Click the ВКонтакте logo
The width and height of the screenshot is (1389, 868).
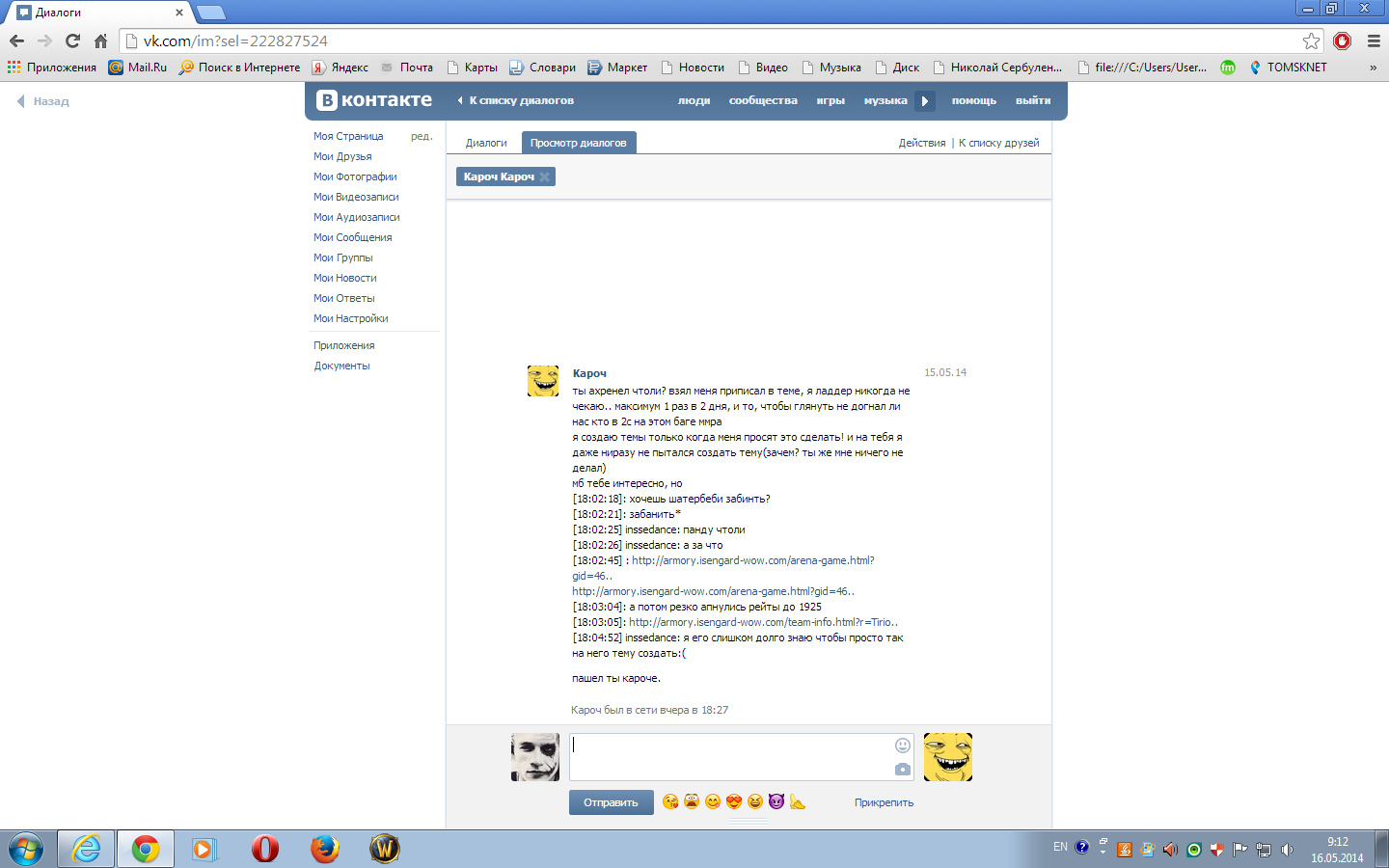tap(374, 99)
